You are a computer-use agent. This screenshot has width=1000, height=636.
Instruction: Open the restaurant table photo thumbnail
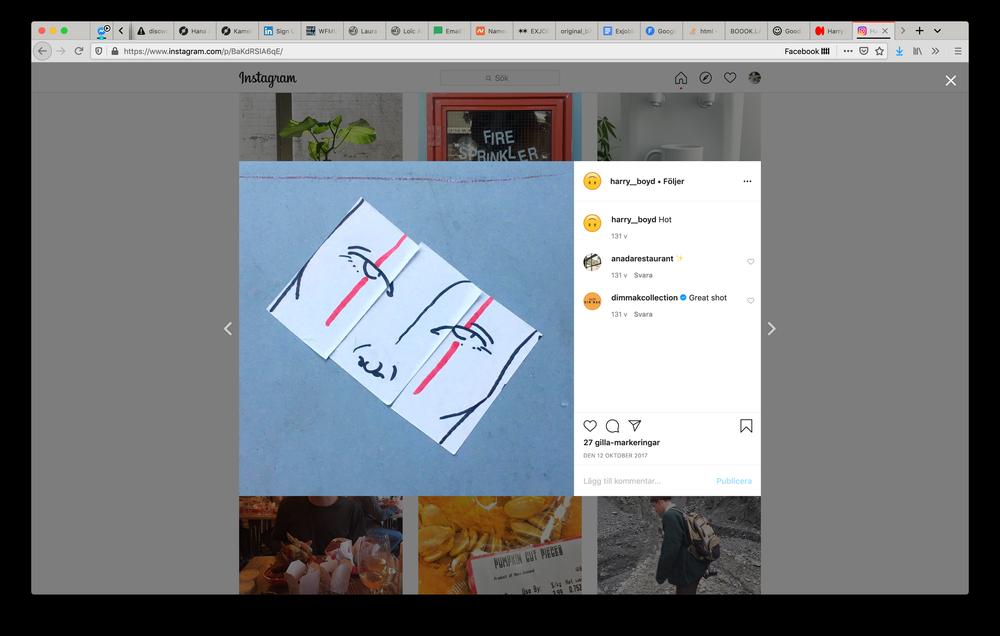click(x=321, y=545)
